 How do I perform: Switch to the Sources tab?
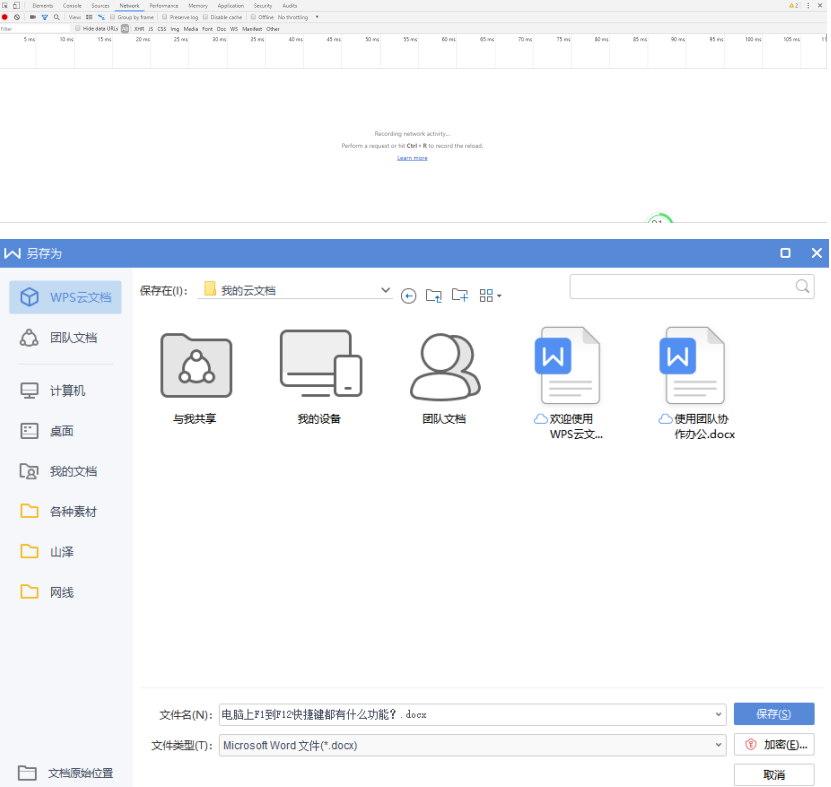tap(100, 5)
